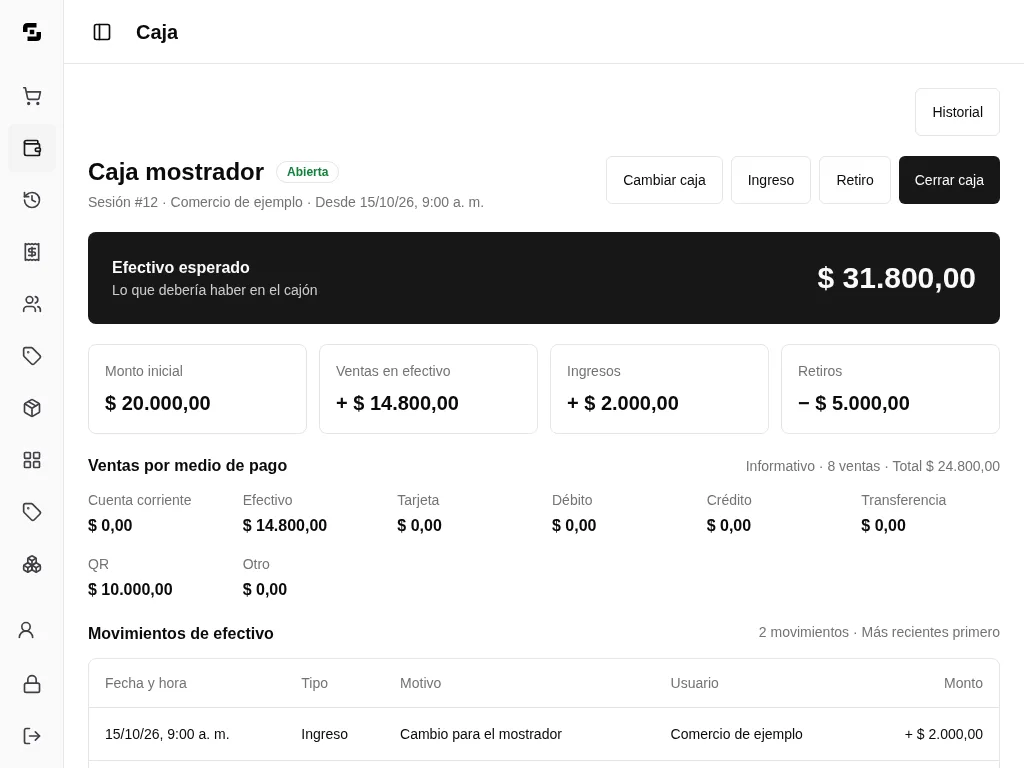Click the Otro payment method label
The height and width of the screenshot is (768, 1024).
pos(256,564)
